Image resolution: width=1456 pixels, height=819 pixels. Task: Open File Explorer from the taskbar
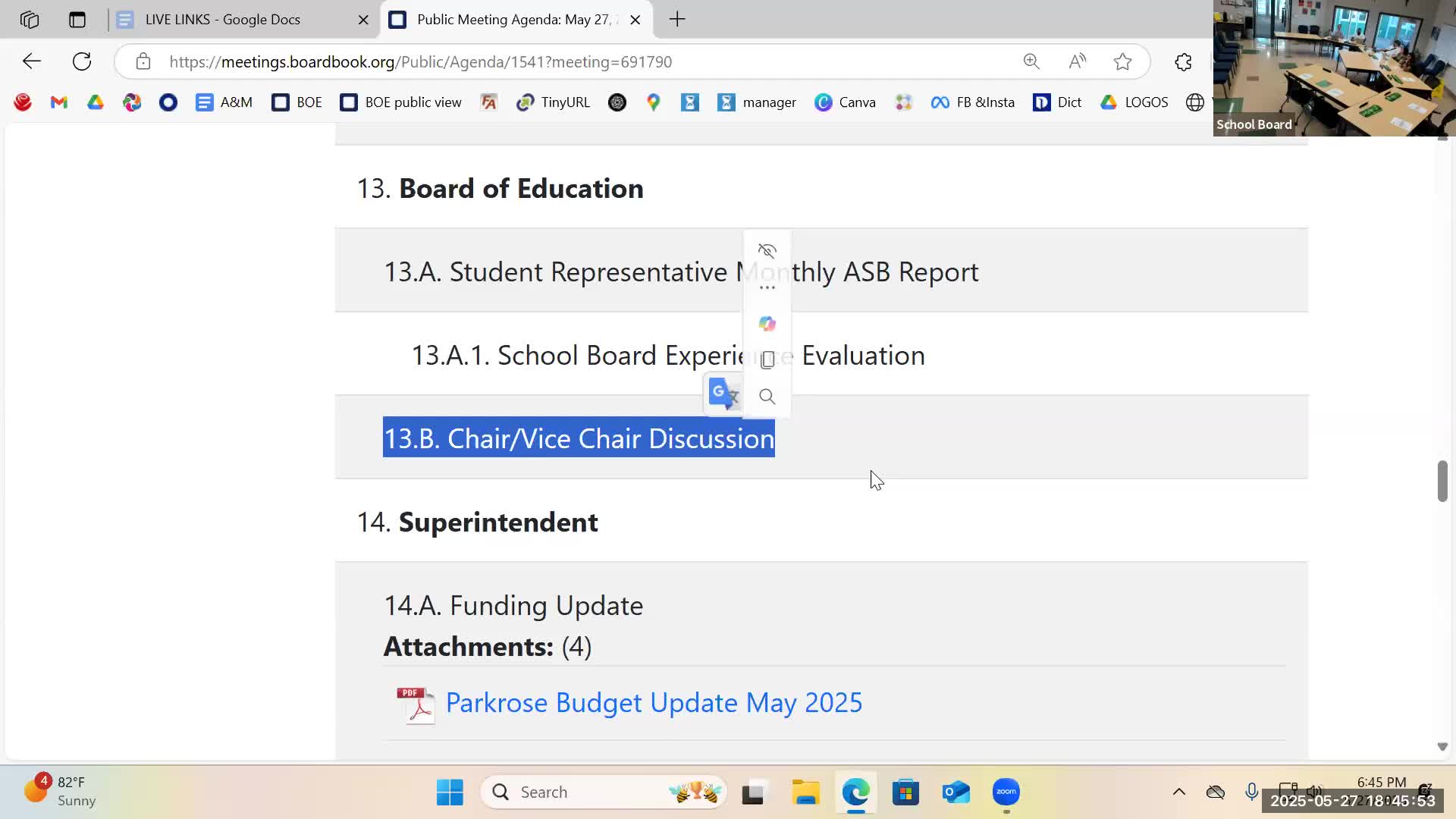coord(805,792)
